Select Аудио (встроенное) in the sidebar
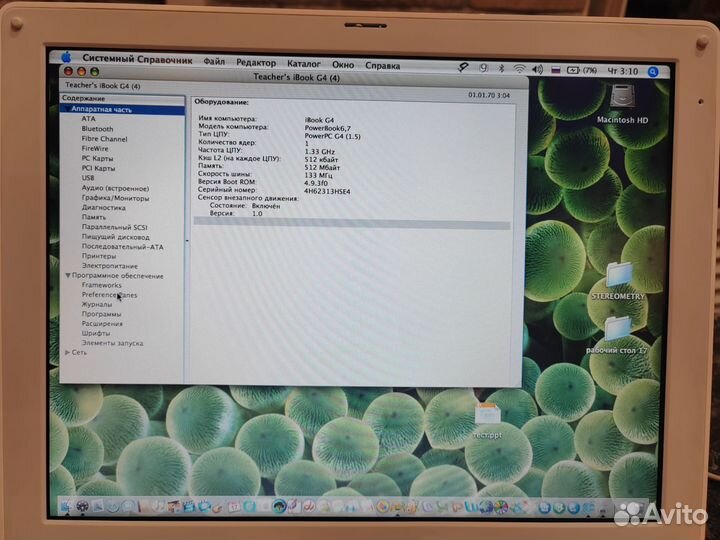Image resolution: width=720 pixels, height=540 pixels. tap(115, 188)
